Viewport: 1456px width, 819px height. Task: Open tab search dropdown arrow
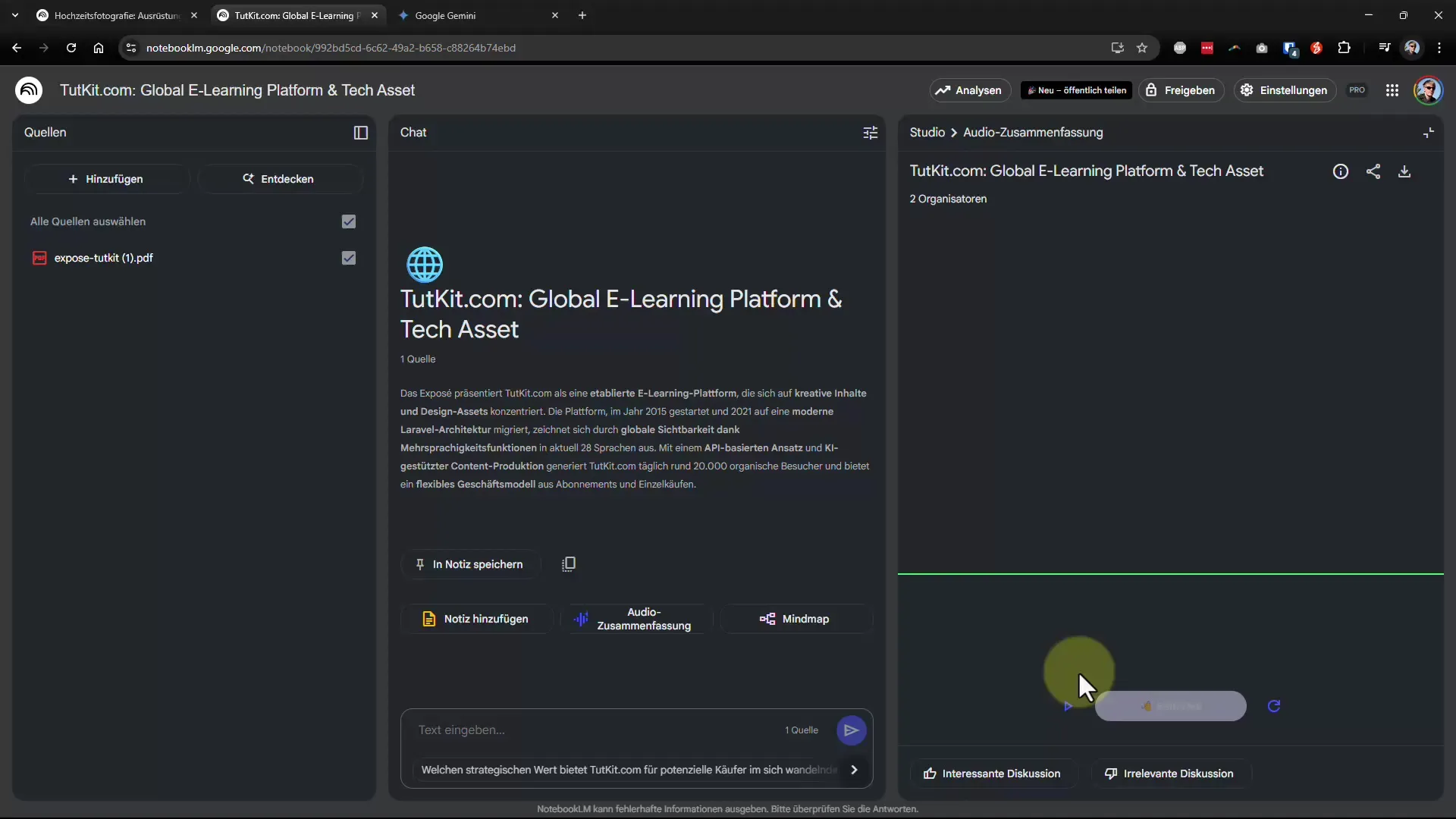15,15
